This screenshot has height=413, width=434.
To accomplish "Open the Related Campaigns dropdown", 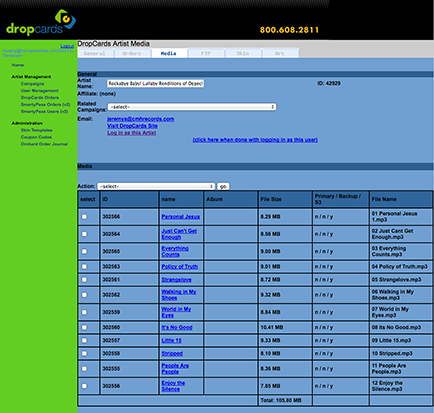I will point(192,107).
